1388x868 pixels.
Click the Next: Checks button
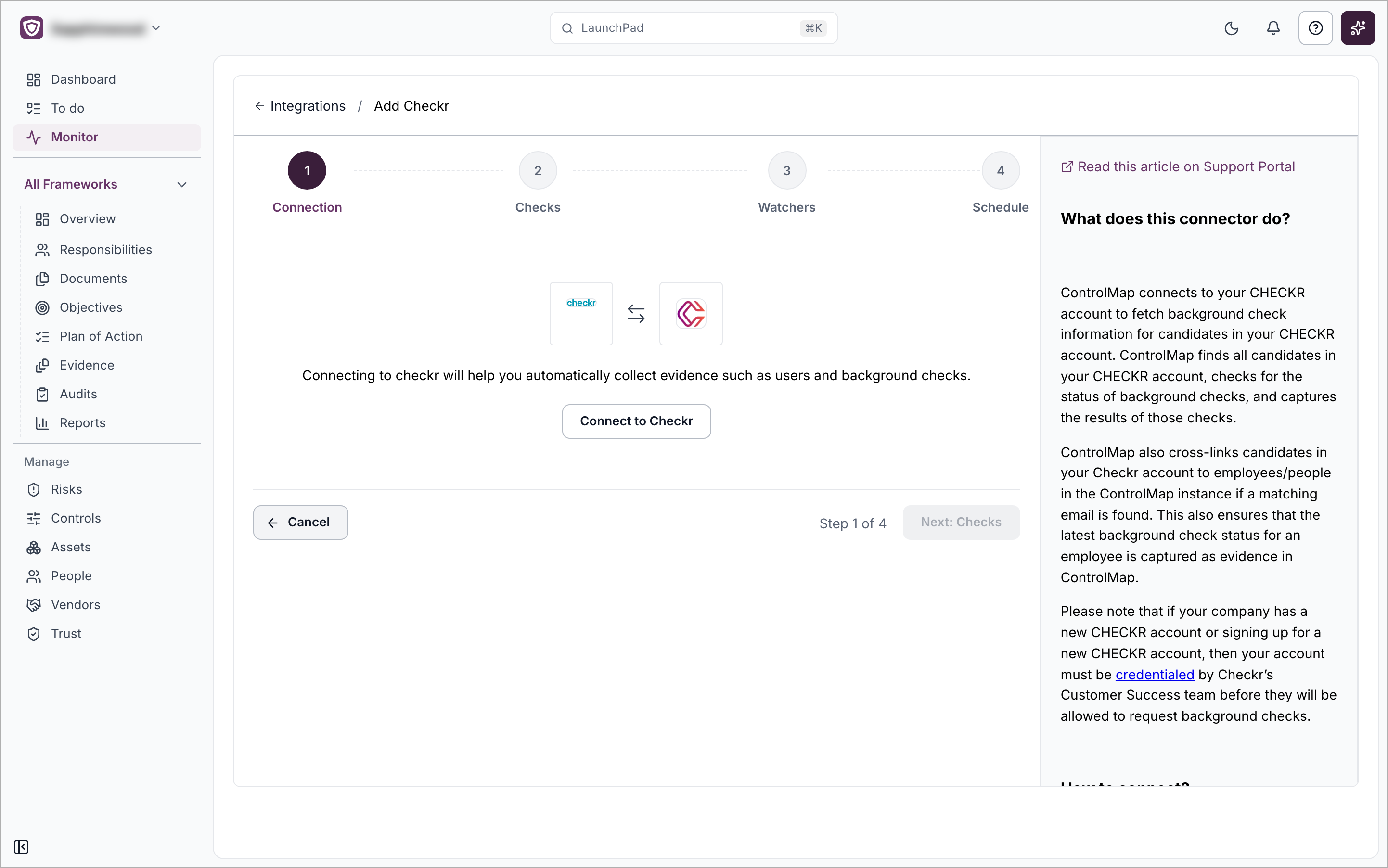coord(961,523)
